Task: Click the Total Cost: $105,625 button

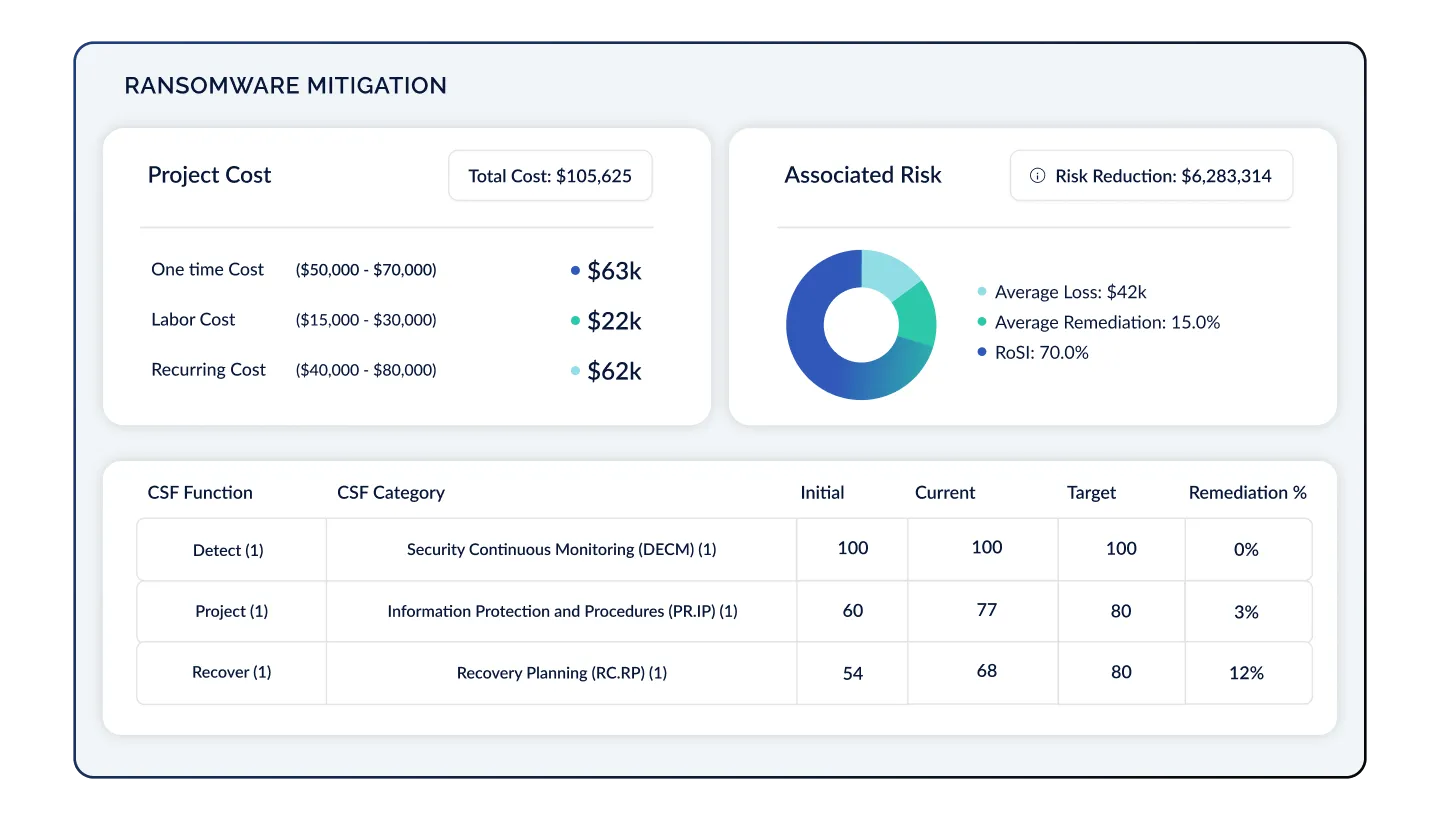Action: 550,176
